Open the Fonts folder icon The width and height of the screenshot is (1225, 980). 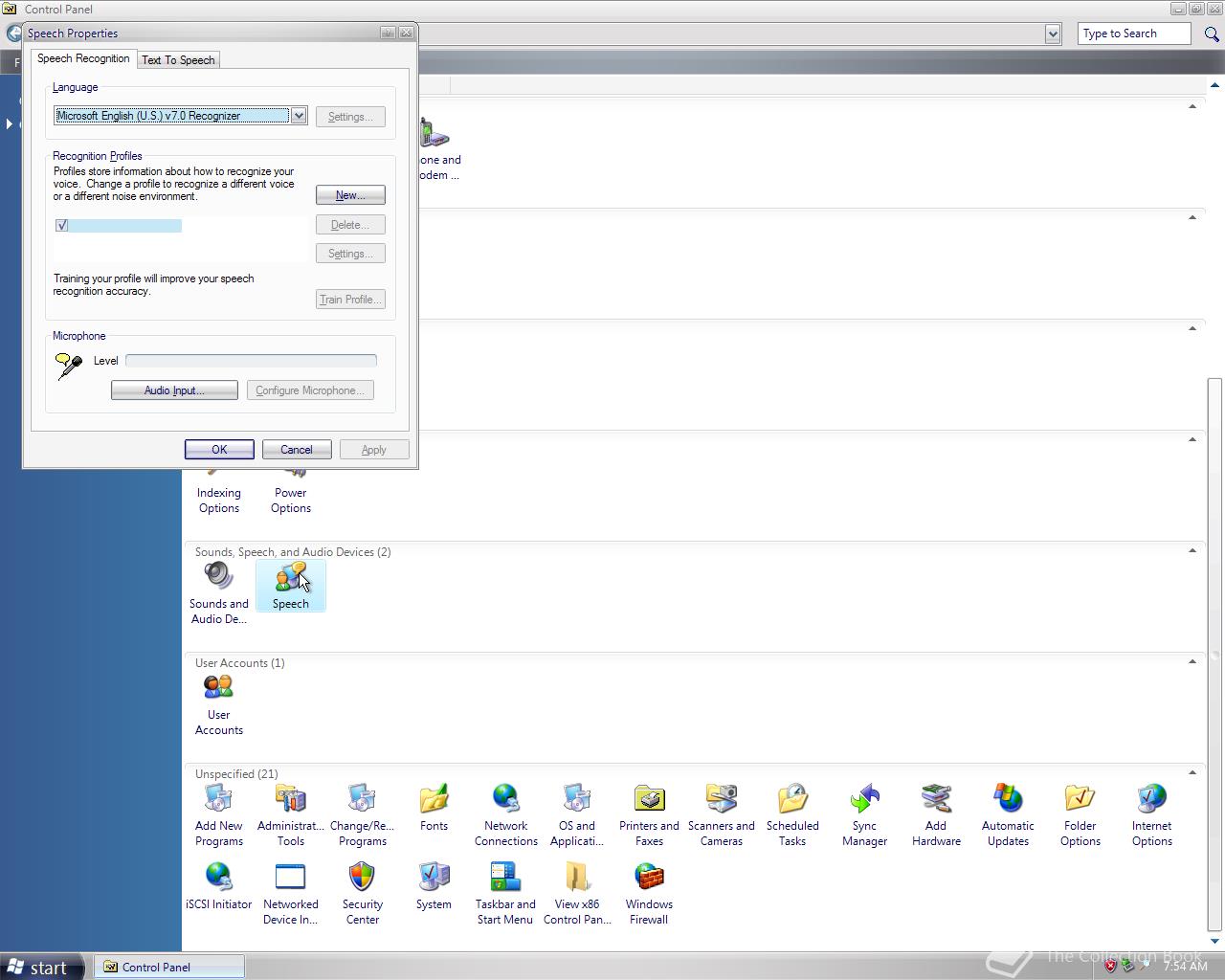(x=434, y=809)
